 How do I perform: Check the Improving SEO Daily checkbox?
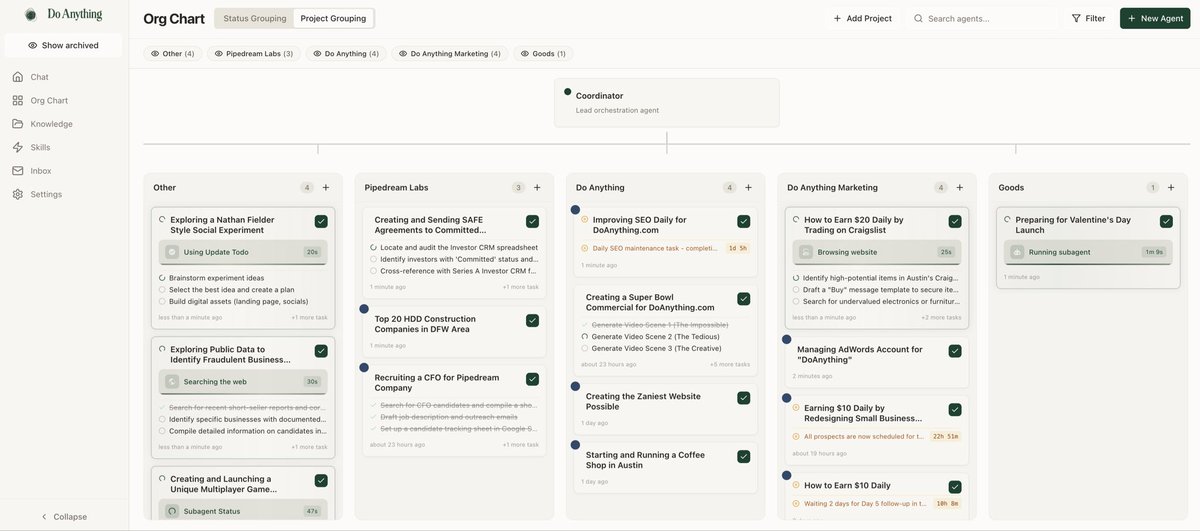point(744,221)
